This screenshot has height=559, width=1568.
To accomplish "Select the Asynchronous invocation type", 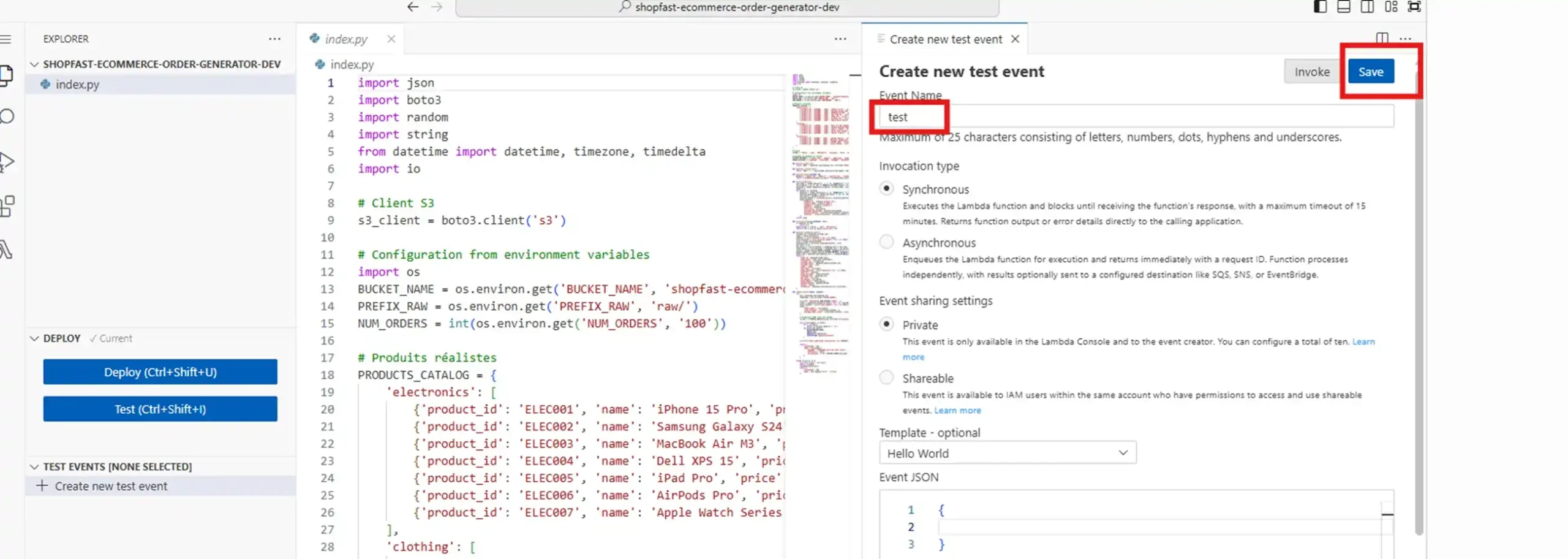I will 886,242.
